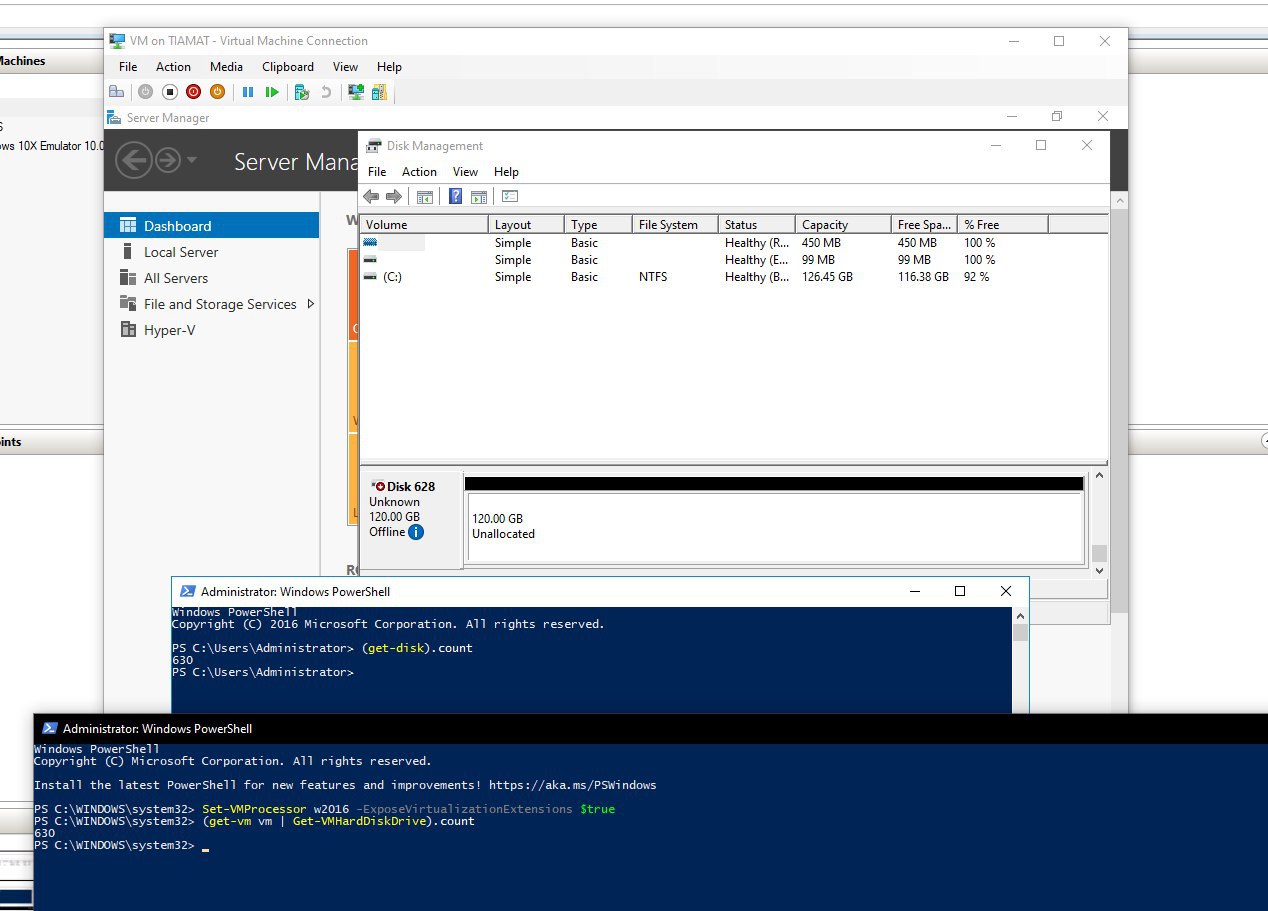This screenshot has width=1268, height=911.
Task: Save VM state with the orange icon
Action: (x=217, y=92)
